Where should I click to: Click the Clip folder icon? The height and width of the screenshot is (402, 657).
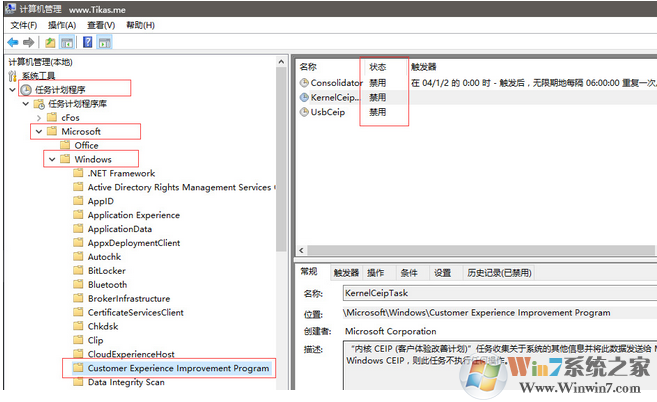(x=78, y=339)
